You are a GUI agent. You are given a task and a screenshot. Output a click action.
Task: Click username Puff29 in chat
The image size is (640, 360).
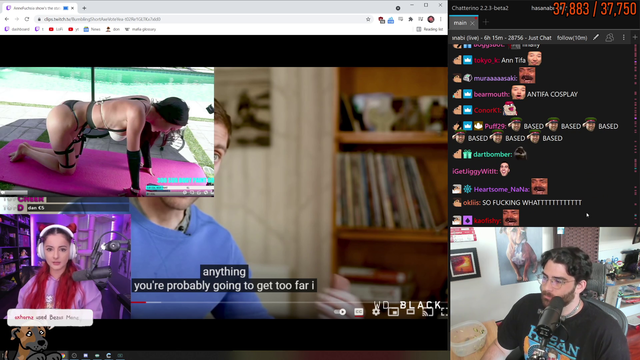tap(495, 126)
